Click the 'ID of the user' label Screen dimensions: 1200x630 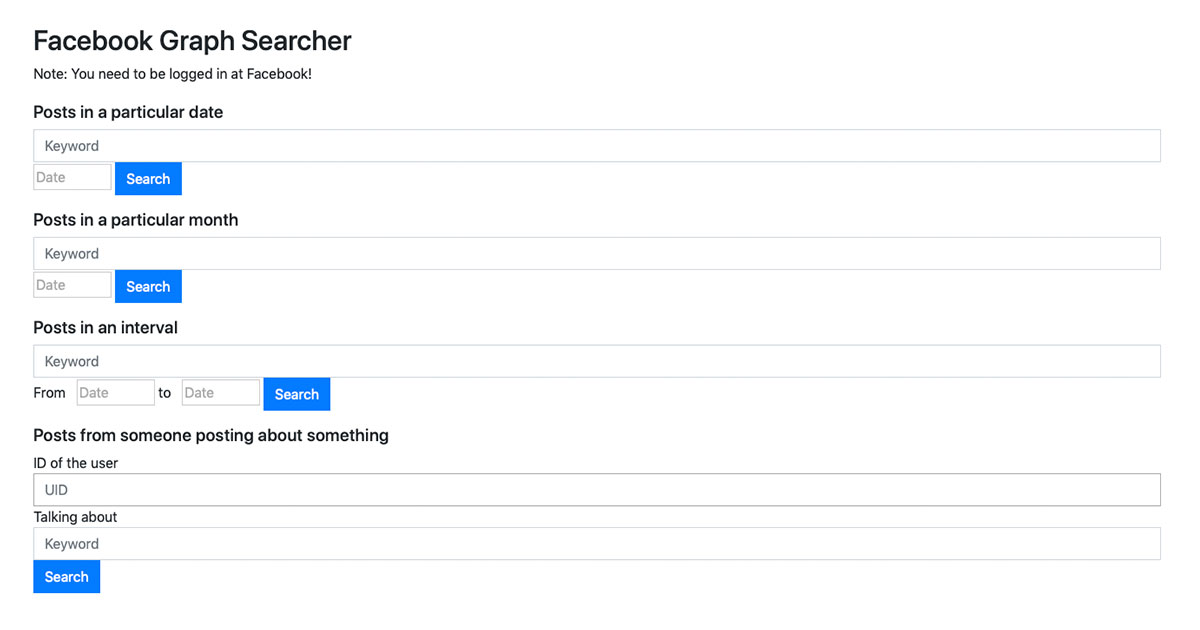tap(76, 463)
